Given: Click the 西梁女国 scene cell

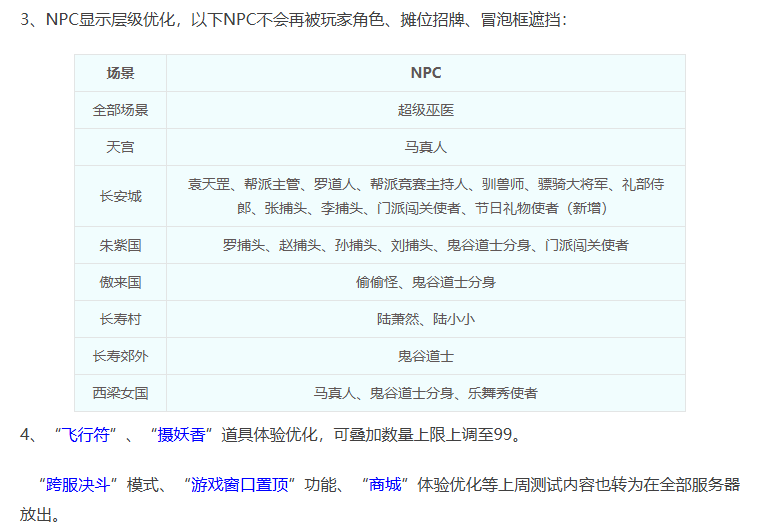Looking at the screenshot, I should point(120,393).
